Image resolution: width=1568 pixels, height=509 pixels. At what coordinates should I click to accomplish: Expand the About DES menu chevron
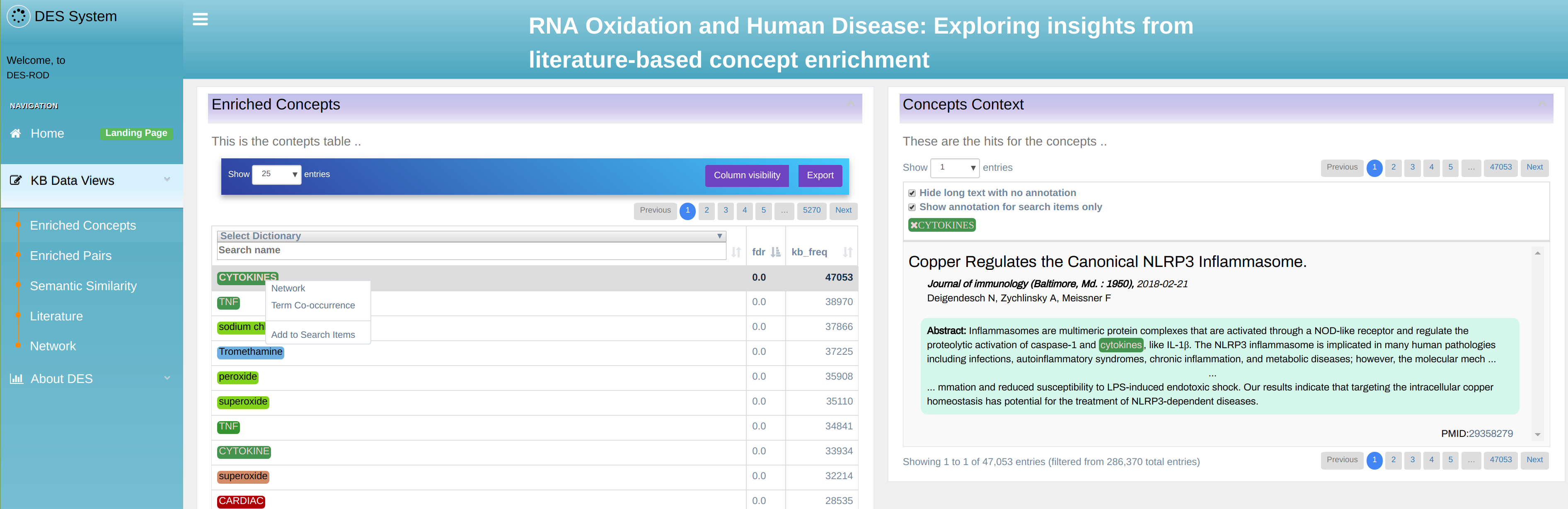click(x=167, y=378)
